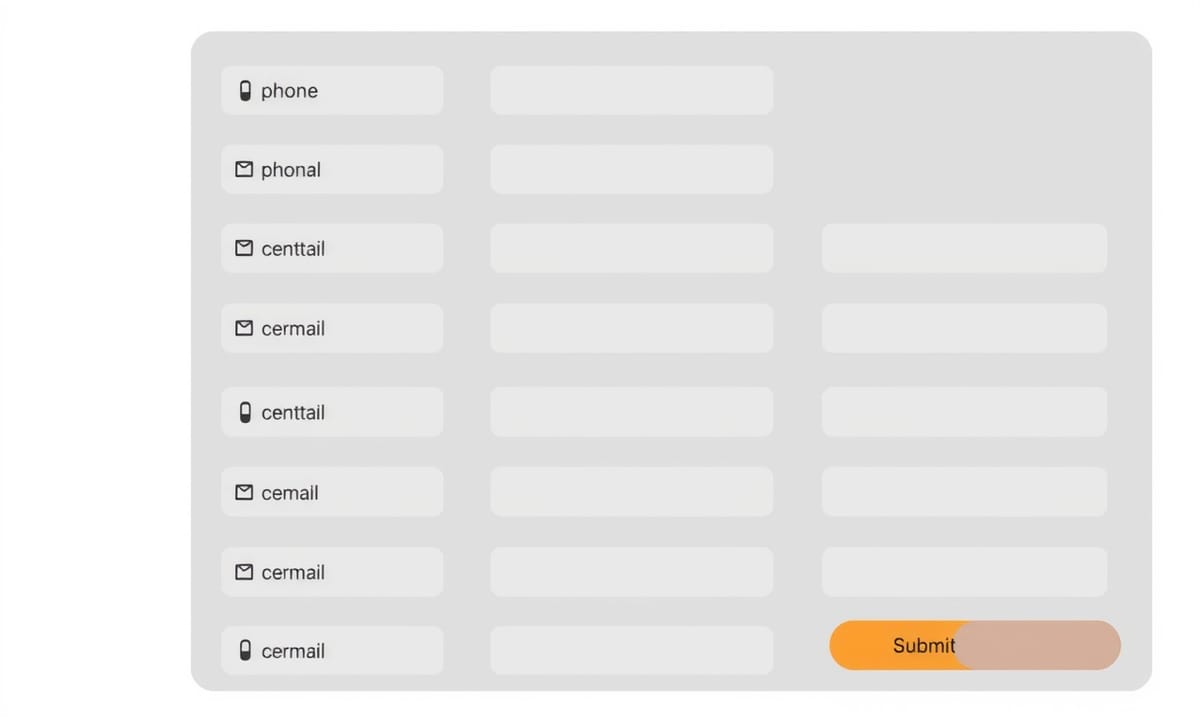Focus middle input in phone-icon centtail row
This screenshot has width=1200, height=720.
631,412
